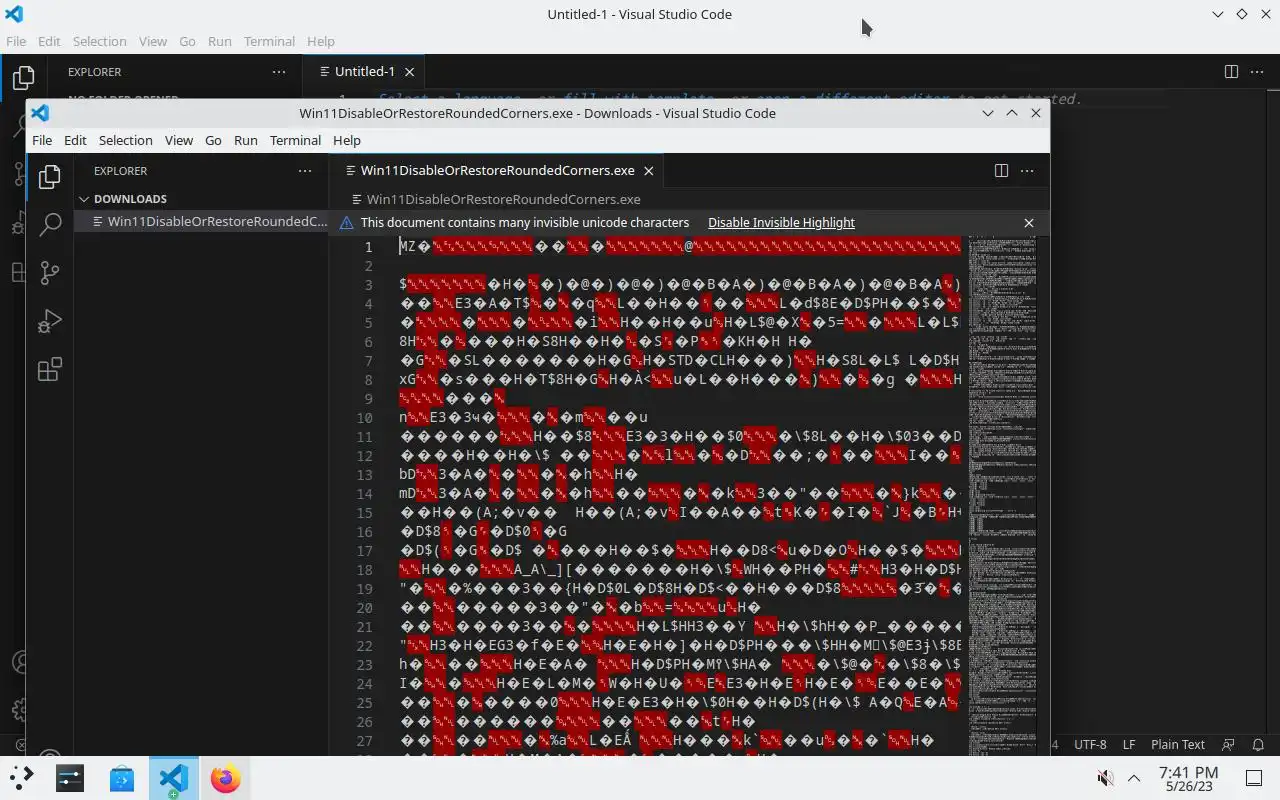The height and width of the screenshot is (800, 1280).
Task: Open more editor actions in Untitled-1 window
Action: coord(1257,72)
